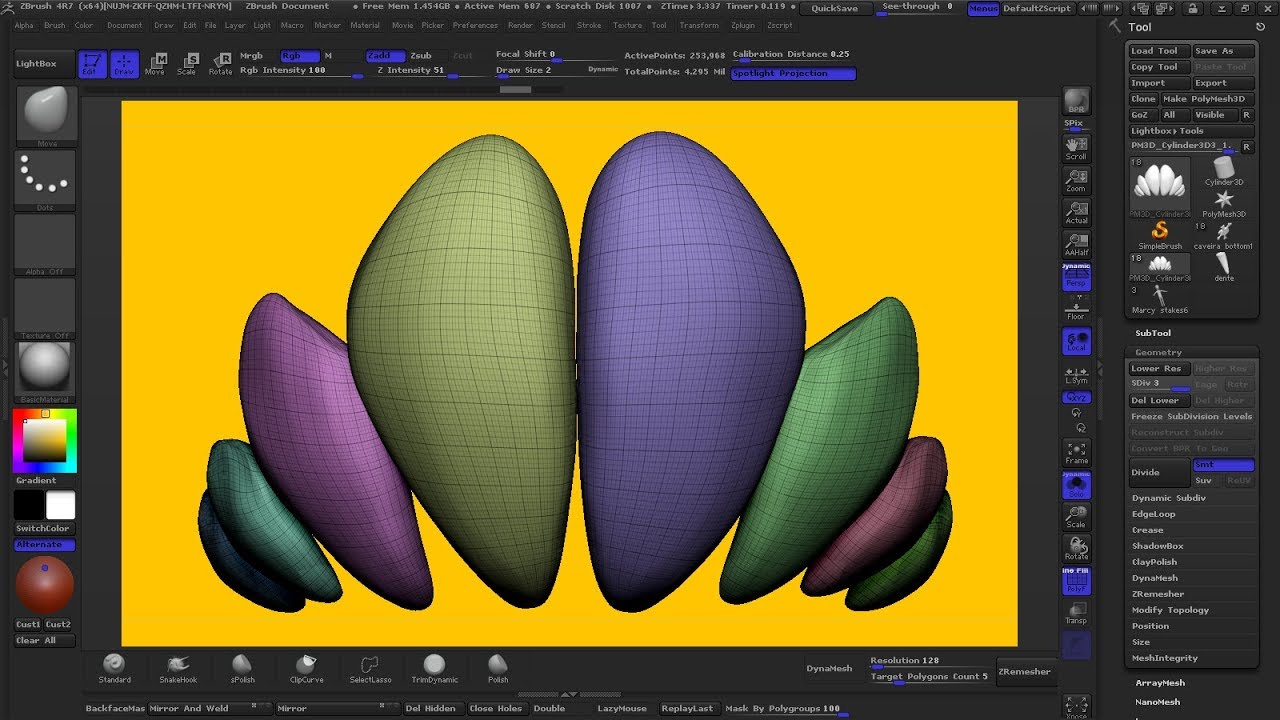Click the Frame mesh icon
Viewport: 1280px width, 720px height.
click(1076, 452)
